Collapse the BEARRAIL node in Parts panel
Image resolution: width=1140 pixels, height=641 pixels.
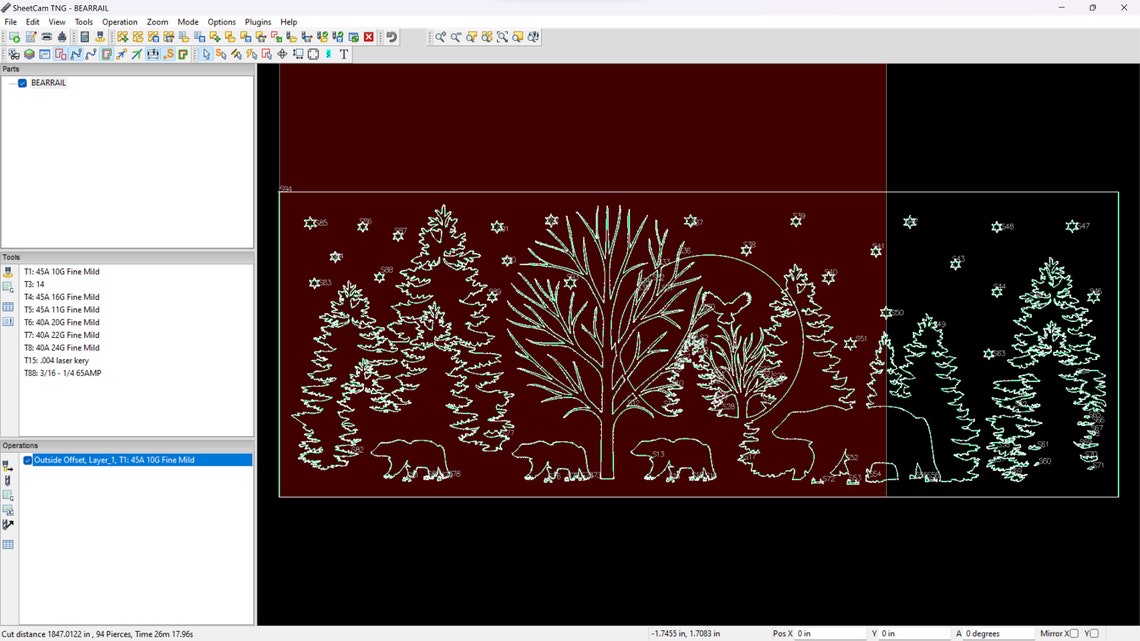(10, 83)
